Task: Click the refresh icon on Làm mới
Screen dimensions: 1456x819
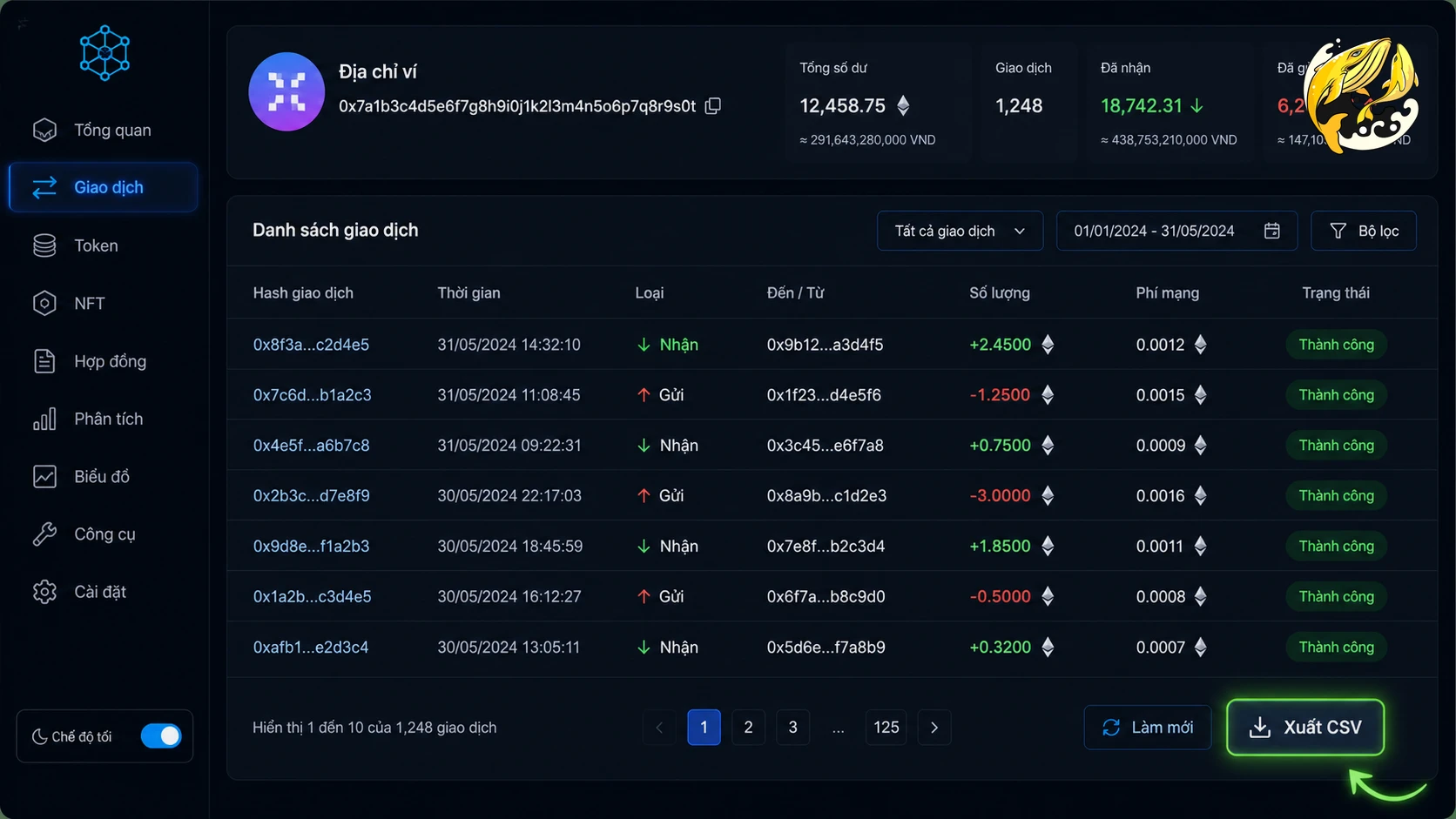Action: pyautogui.click(x=1111, y=728)
